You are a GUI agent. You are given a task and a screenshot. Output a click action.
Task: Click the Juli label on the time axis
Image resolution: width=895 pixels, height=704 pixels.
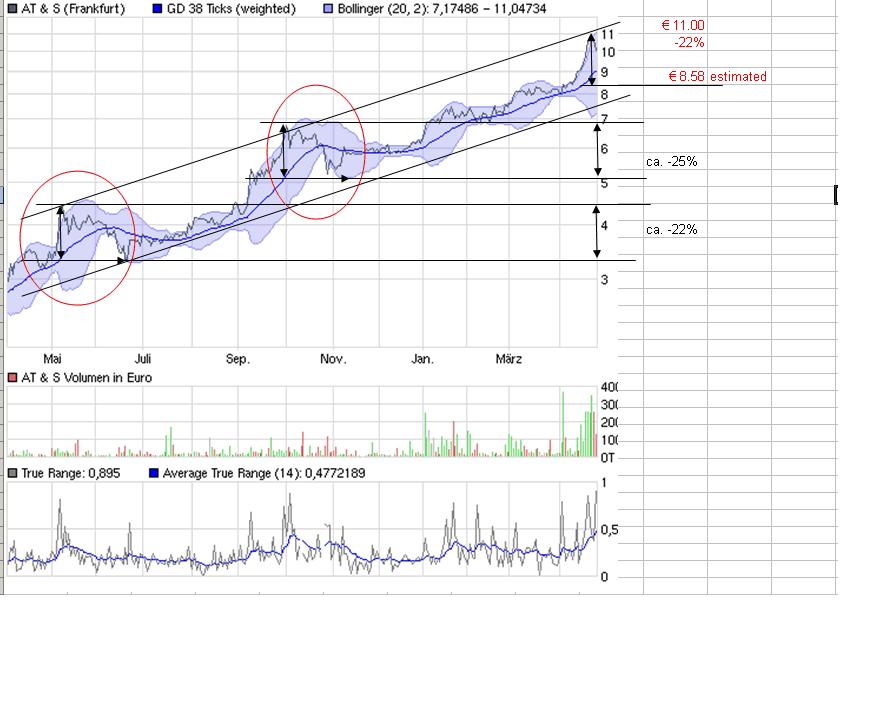144,359
